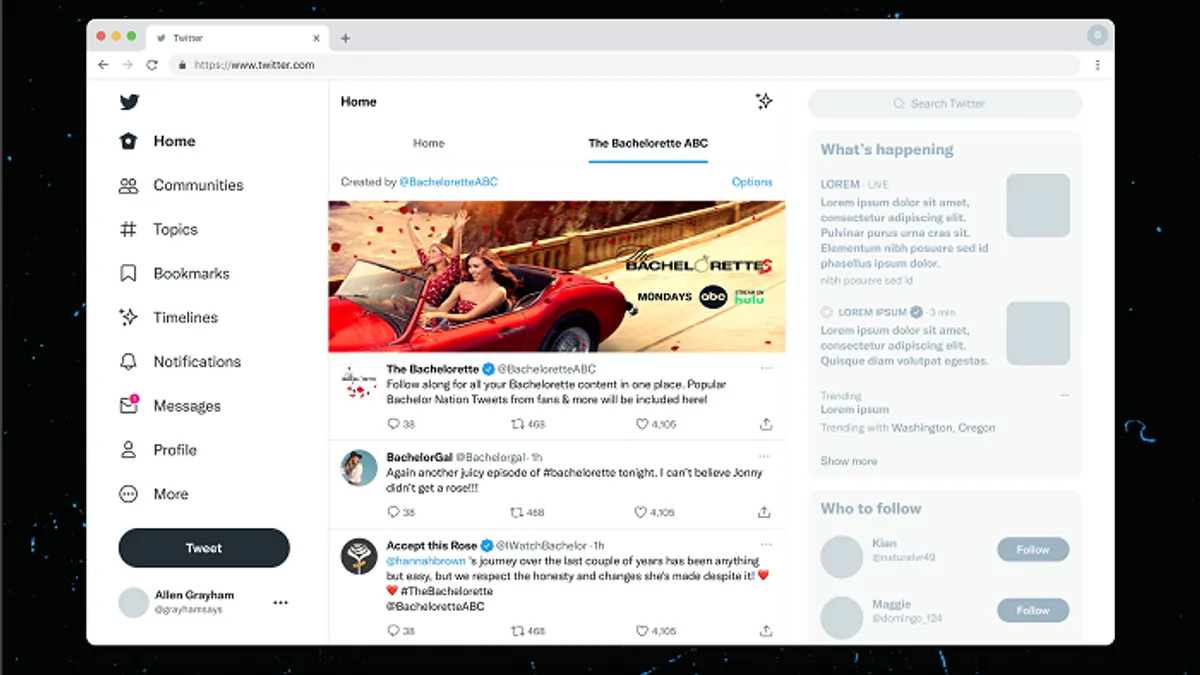Screen dimensions: 1200x675
Task: Click the twitter.com address bar
Action: (x=624, y=65)
